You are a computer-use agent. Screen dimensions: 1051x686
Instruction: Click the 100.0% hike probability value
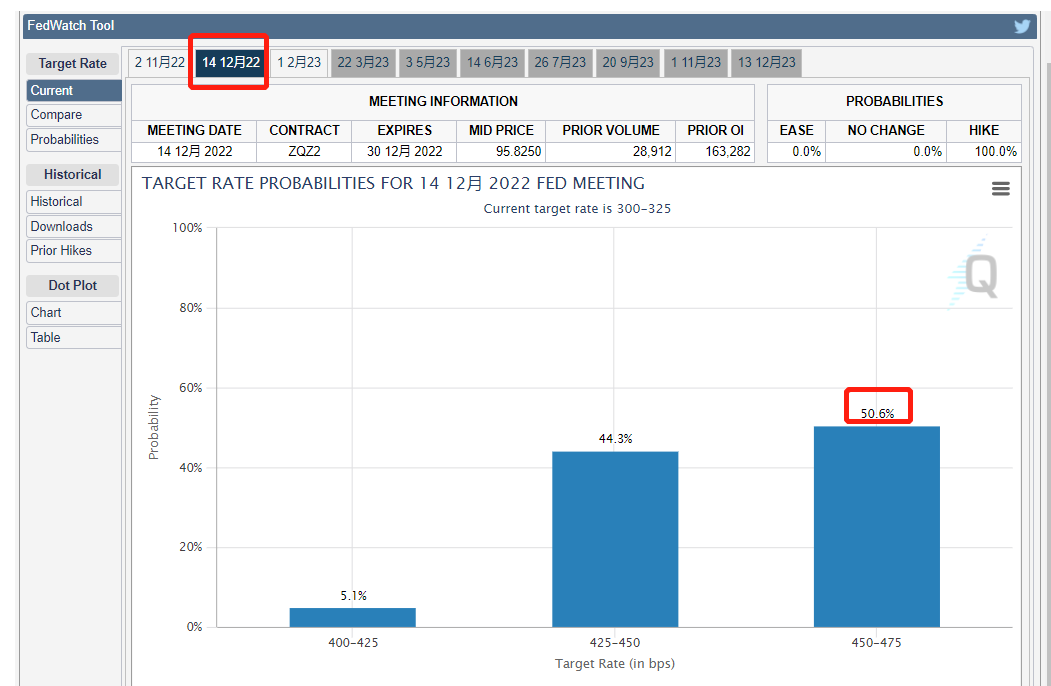[x=995, y=152]
